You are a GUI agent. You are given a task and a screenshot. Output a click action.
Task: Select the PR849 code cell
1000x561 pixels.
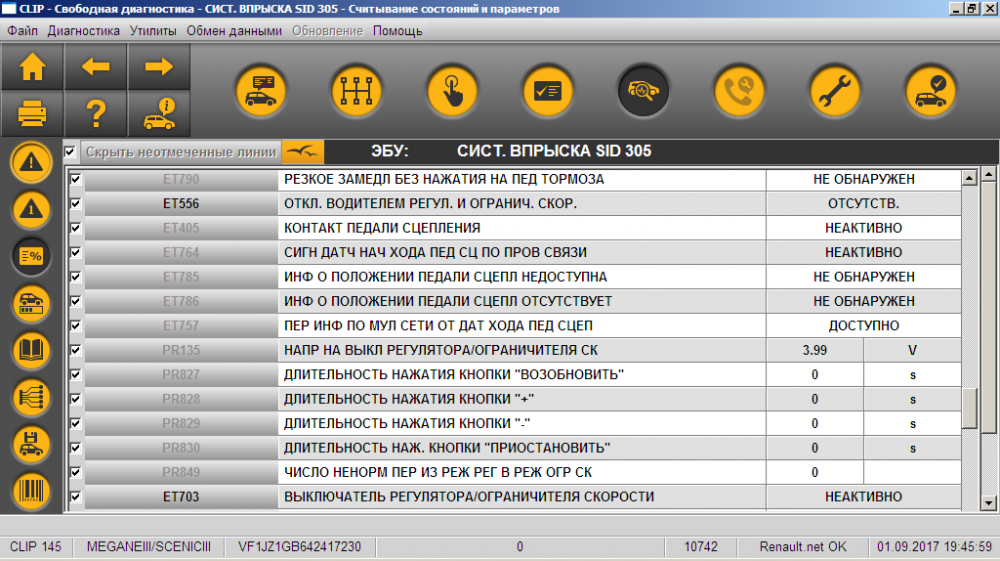point(181,472)
